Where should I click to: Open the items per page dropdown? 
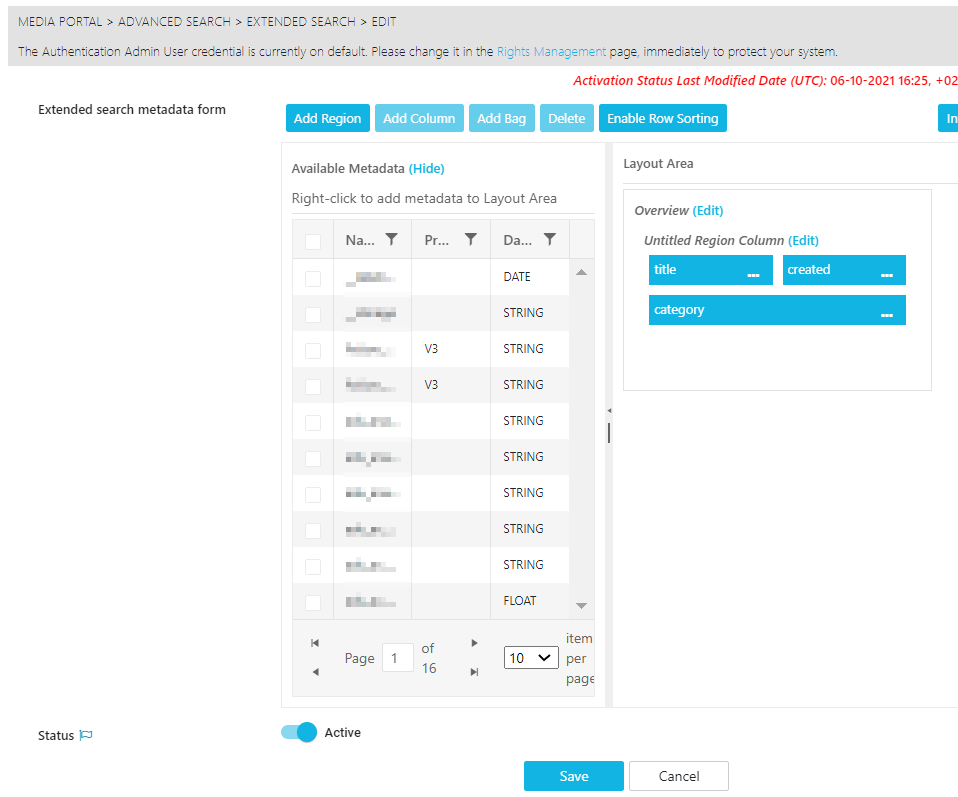pos(530,658)
